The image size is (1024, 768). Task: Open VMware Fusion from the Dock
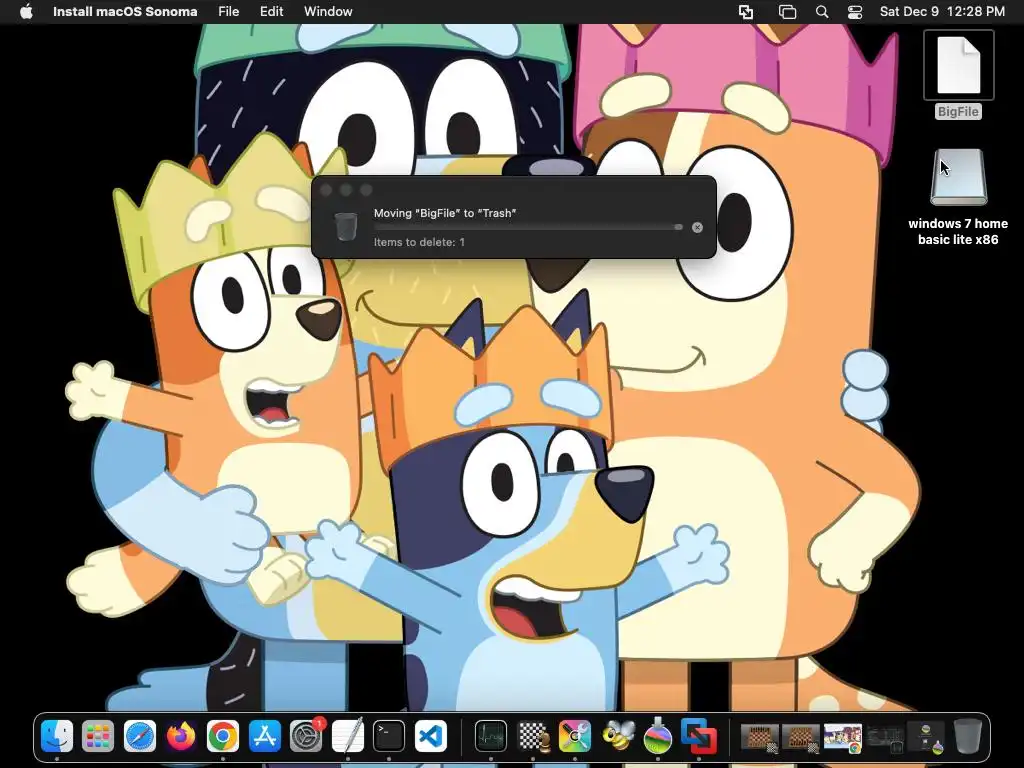coord(699,736)
